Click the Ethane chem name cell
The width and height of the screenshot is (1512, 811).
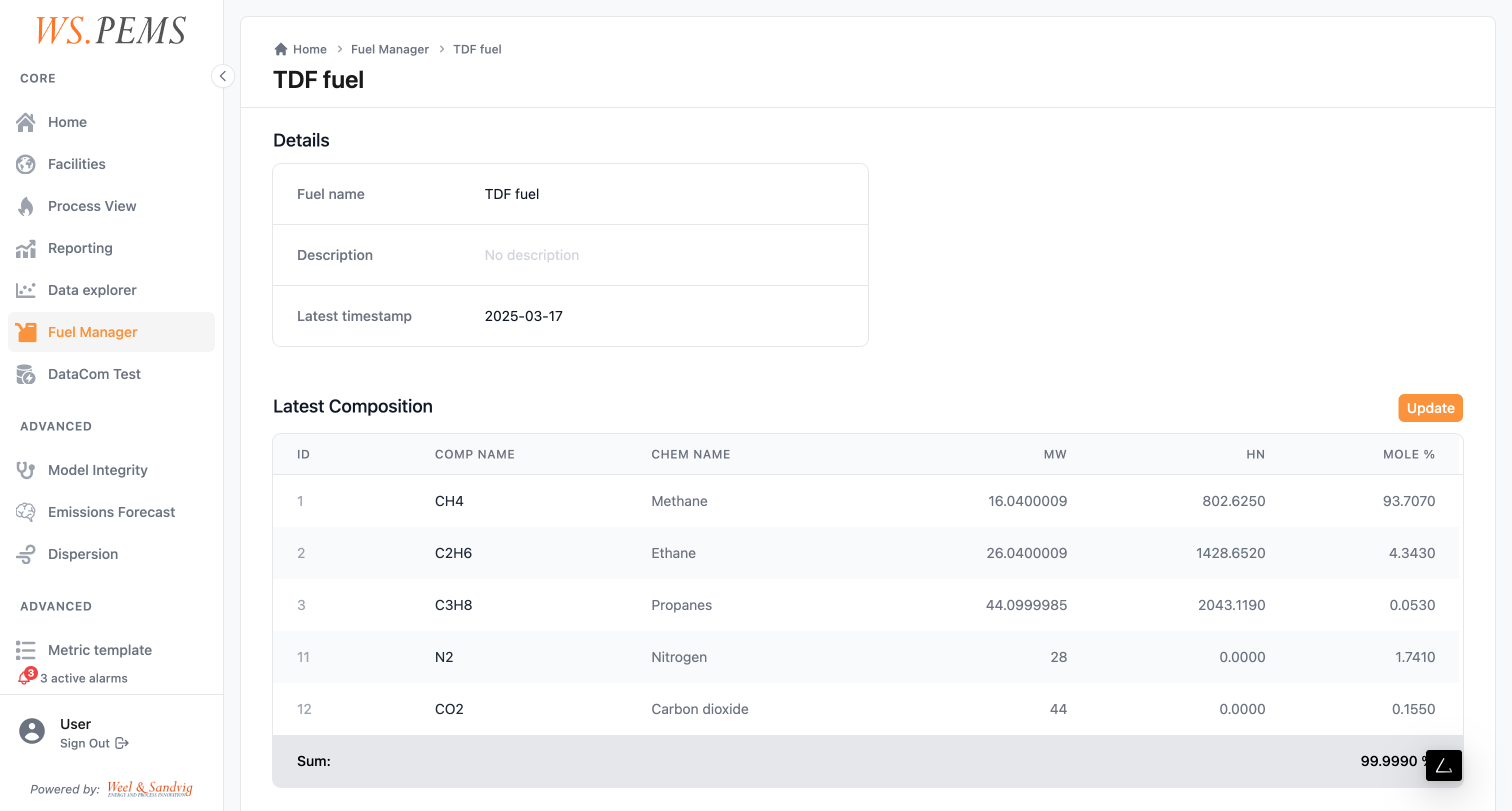(673, 553)
